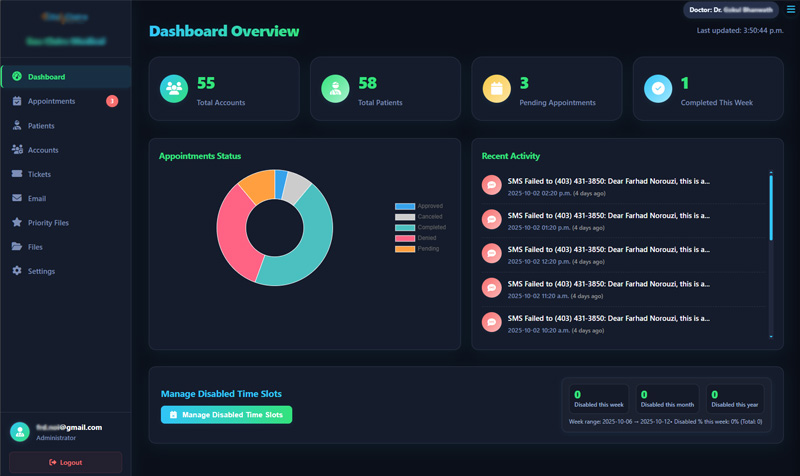Click the Patients person icon in sidebar
Screen dimensions: 800x476
(x=17, y=125)
